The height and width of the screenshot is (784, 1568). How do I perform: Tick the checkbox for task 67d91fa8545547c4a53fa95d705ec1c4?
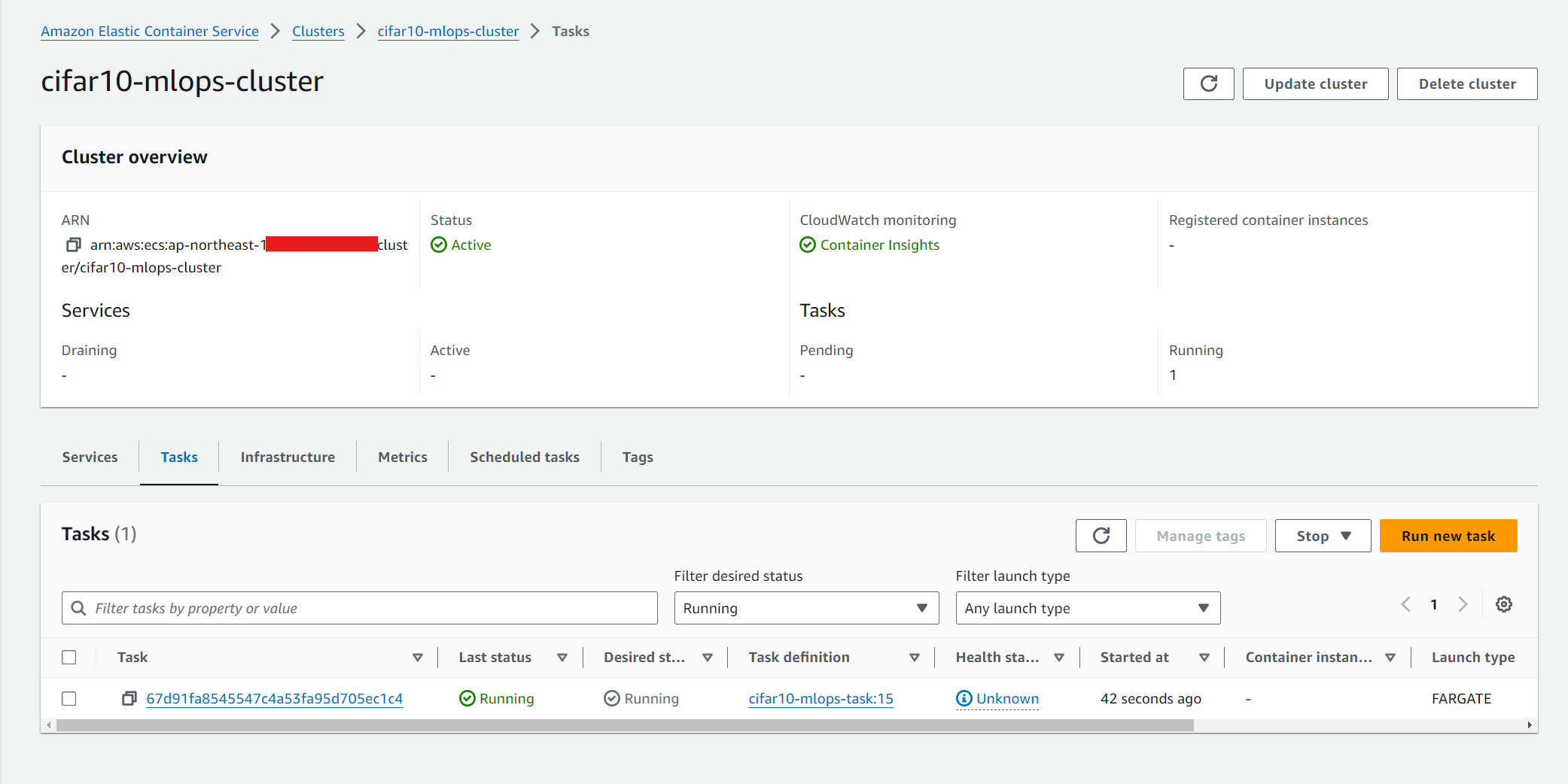coord(69,699)
